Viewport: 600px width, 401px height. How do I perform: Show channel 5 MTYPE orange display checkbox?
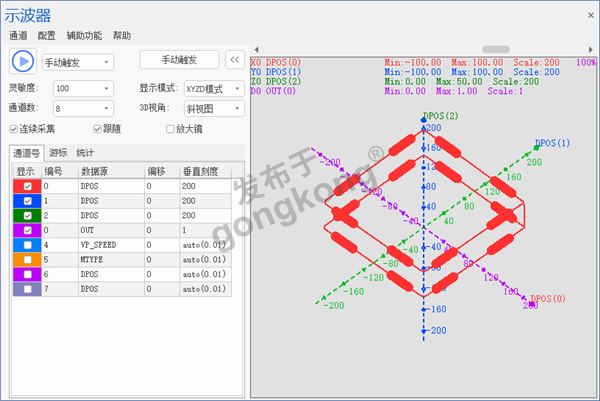tap(26, 259)
